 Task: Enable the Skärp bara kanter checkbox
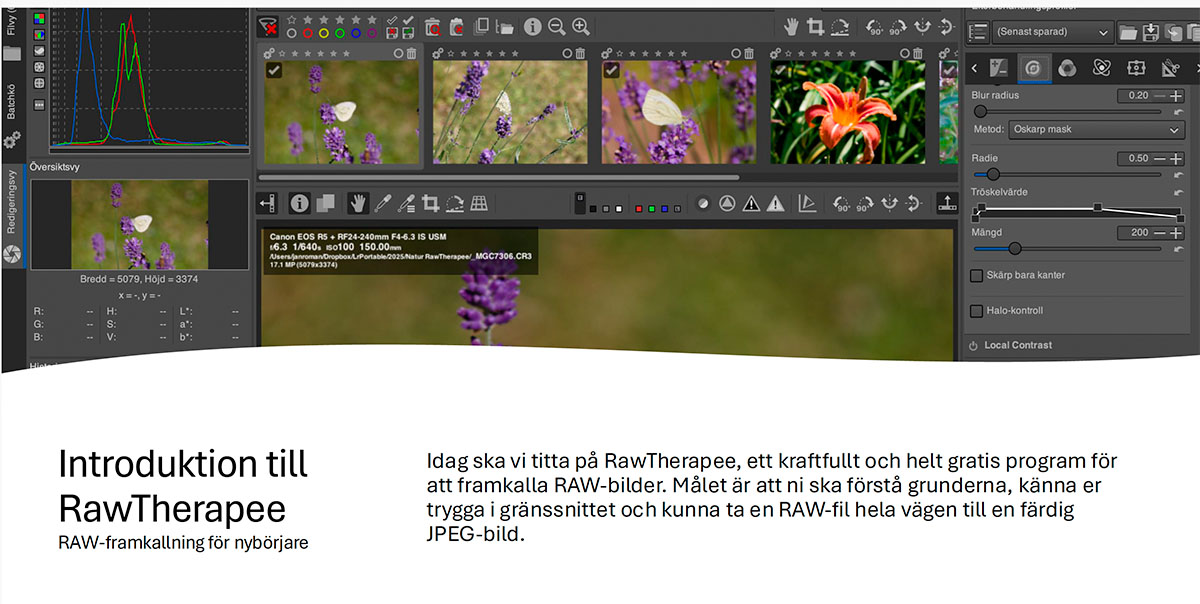977,275
